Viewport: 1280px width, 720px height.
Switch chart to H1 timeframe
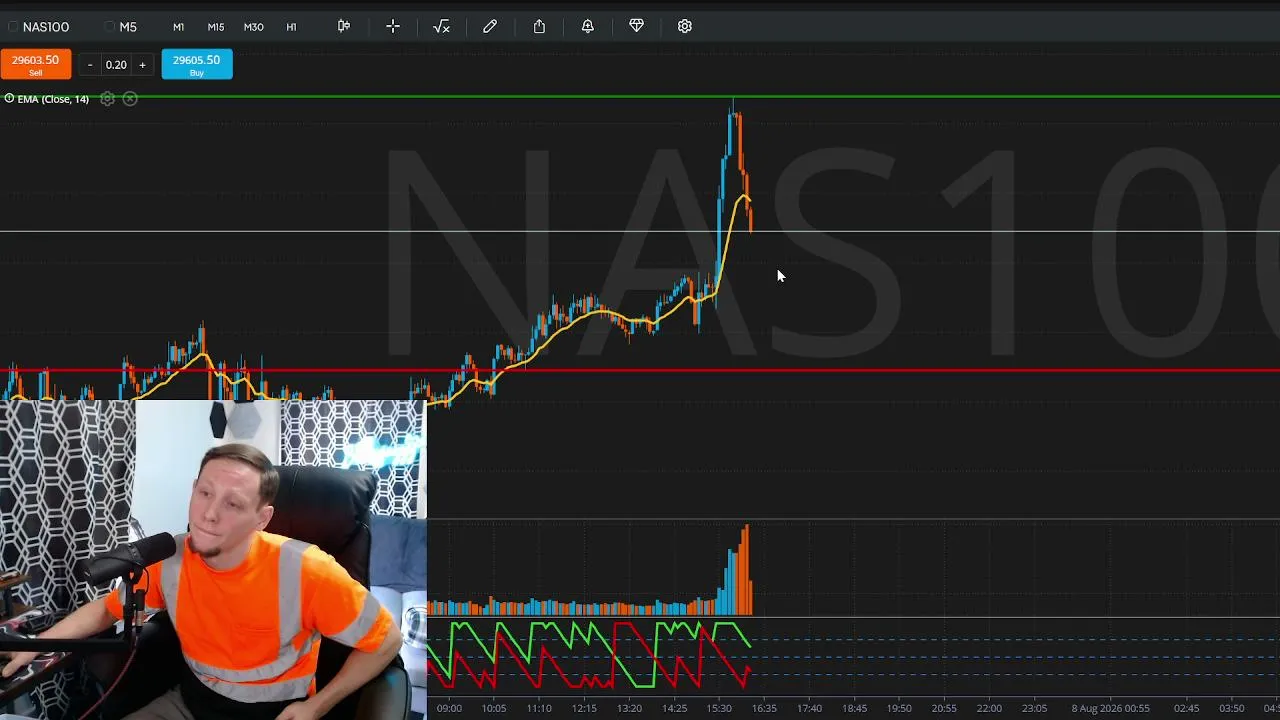coord(291,27)
